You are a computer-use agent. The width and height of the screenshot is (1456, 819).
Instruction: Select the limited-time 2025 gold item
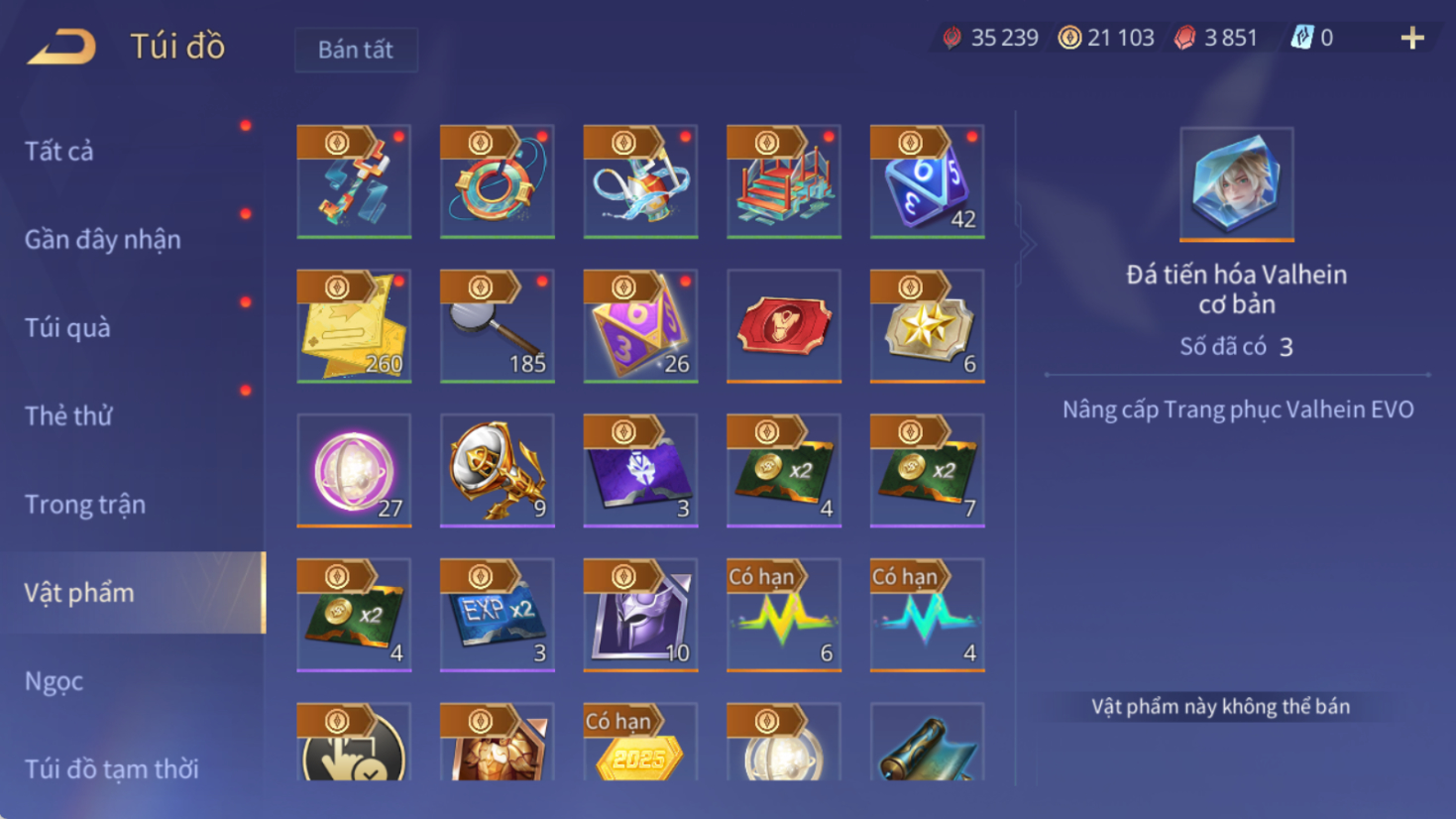click(641, 742)
